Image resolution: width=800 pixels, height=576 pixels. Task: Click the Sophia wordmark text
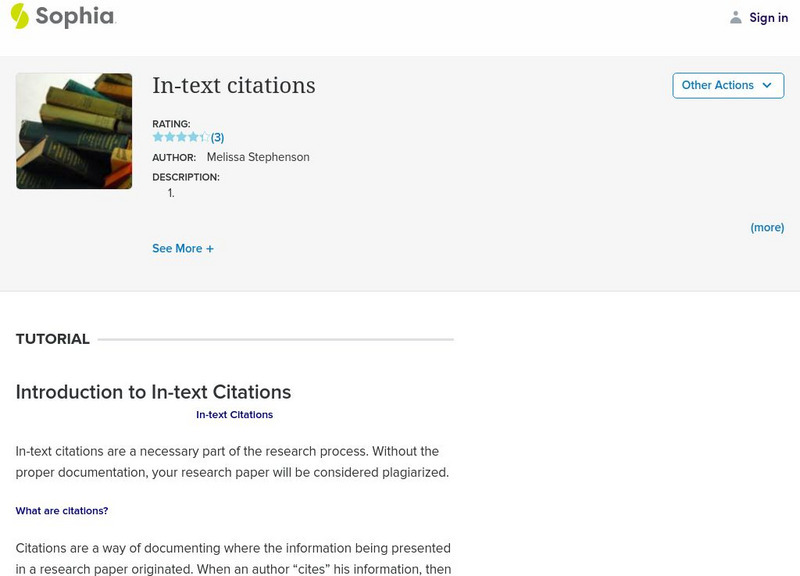coord(75,17)
